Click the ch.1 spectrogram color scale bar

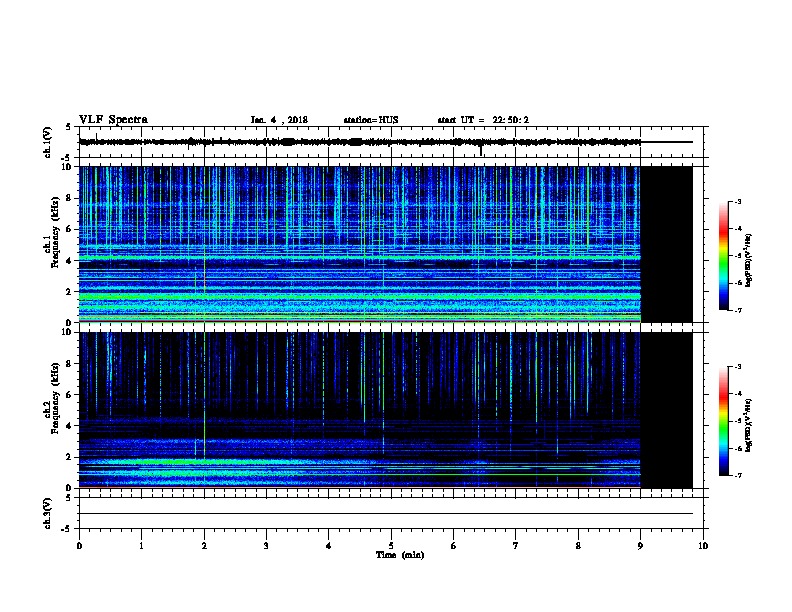coord(723,256)
